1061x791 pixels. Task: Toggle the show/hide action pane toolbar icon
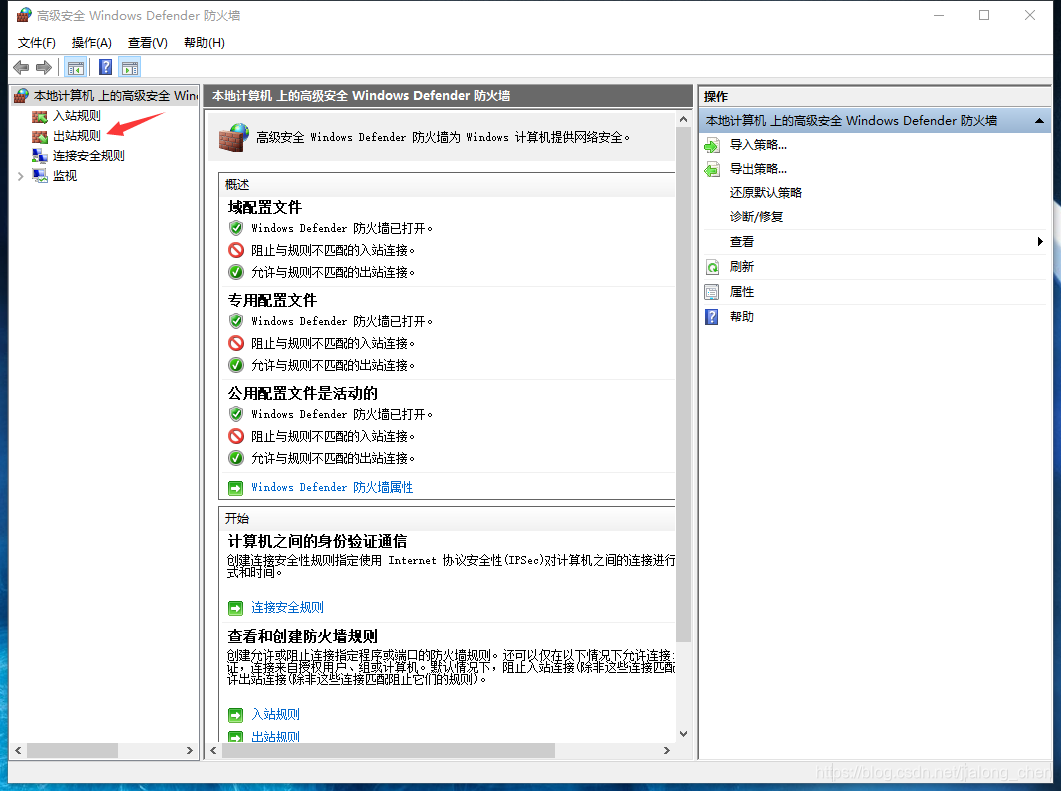(x=130, y=68)
